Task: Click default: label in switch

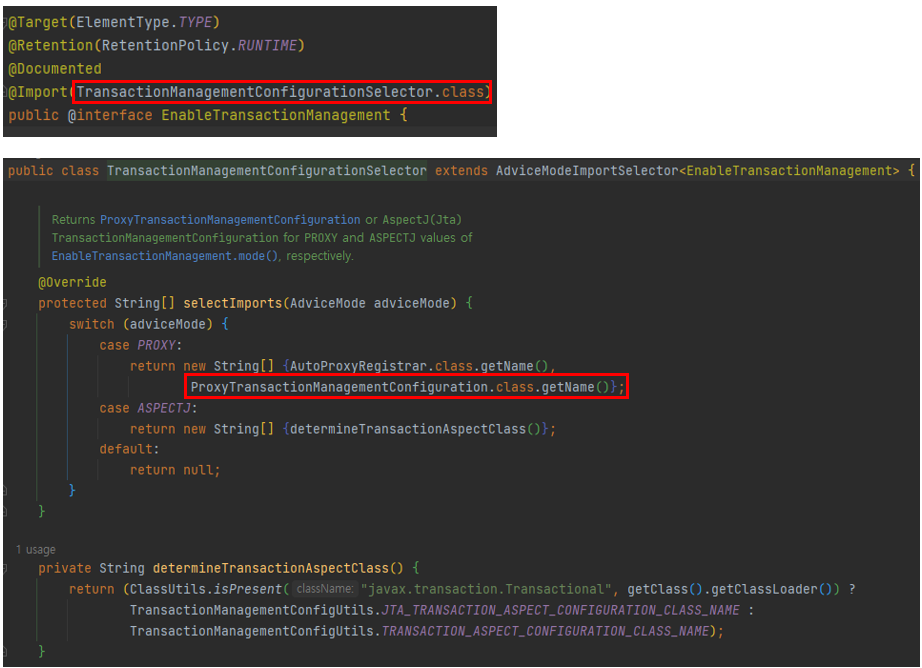Action: click(x=129, y=449)
